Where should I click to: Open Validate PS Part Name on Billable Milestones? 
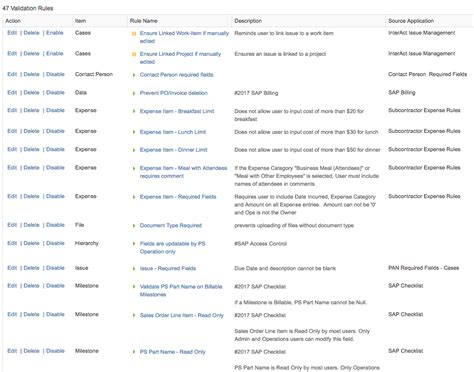point(181,291)
